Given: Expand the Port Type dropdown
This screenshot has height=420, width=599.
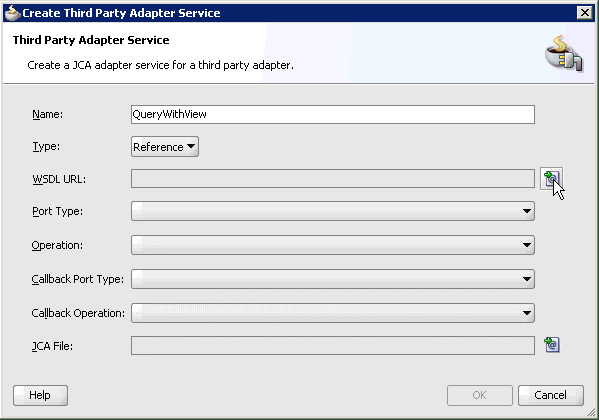Looking at the screenshot, I should [332, 211].
